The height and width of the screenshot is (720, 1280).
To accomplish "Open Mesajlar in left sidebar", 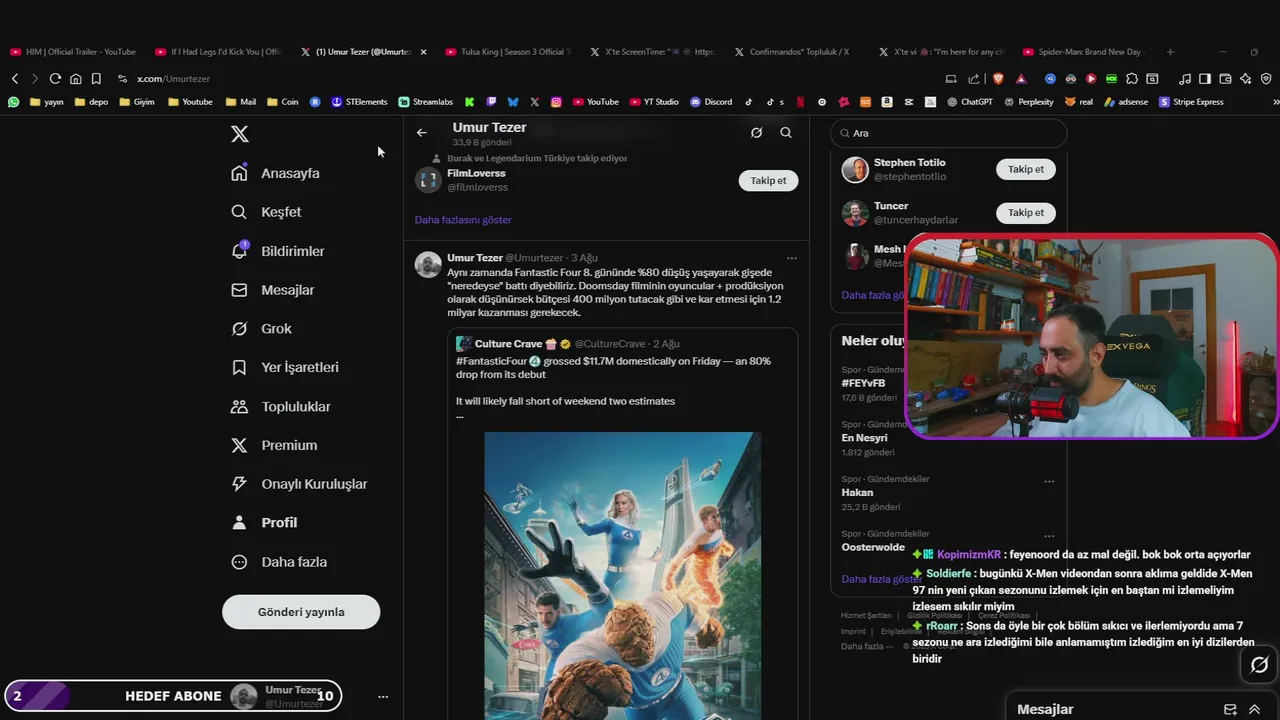I will click(x=272, y=290).
